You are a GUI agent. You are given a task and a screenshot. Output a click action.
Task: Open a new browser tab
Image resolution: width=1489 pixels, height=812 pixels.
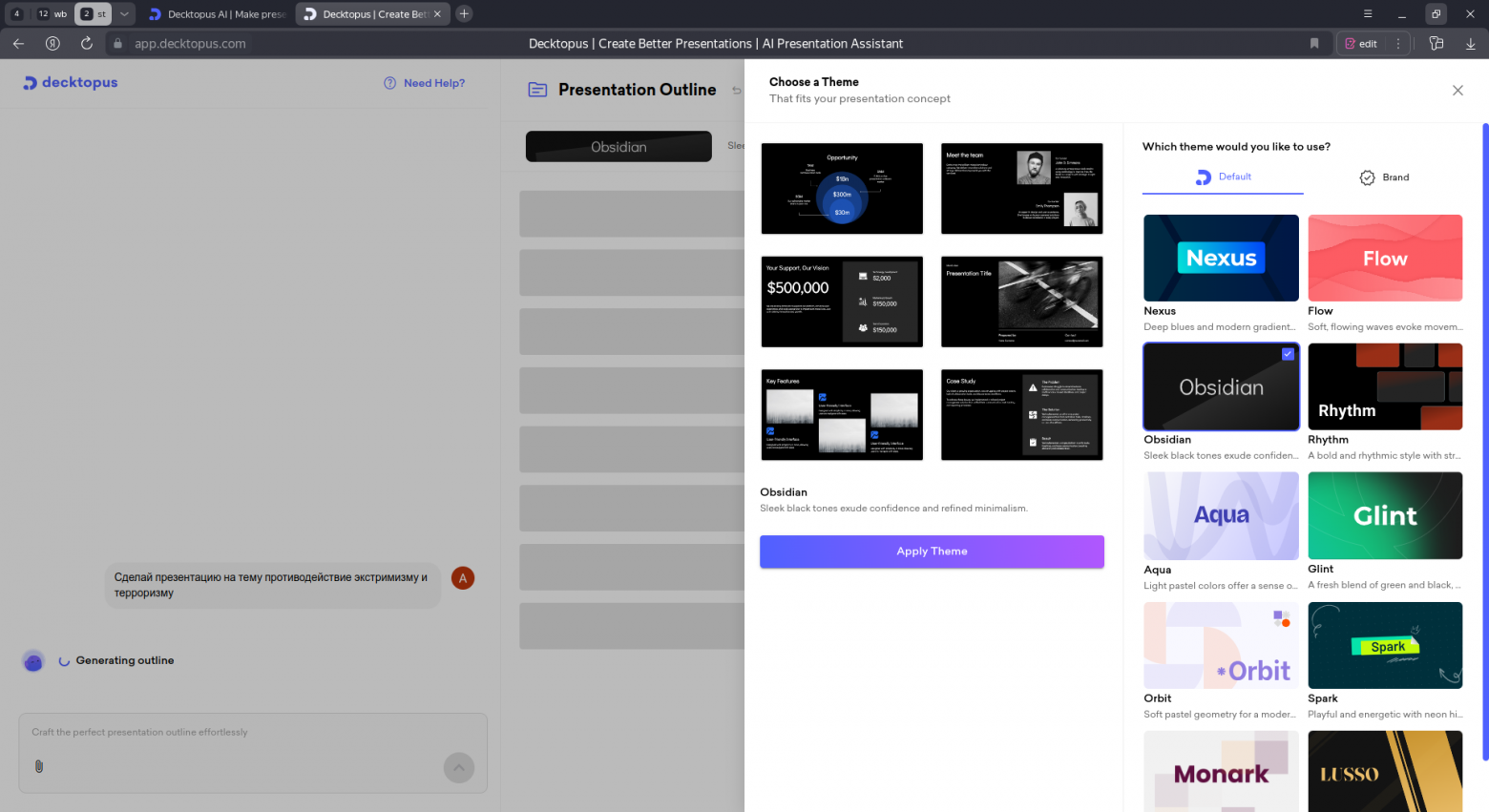click(464, 13)
